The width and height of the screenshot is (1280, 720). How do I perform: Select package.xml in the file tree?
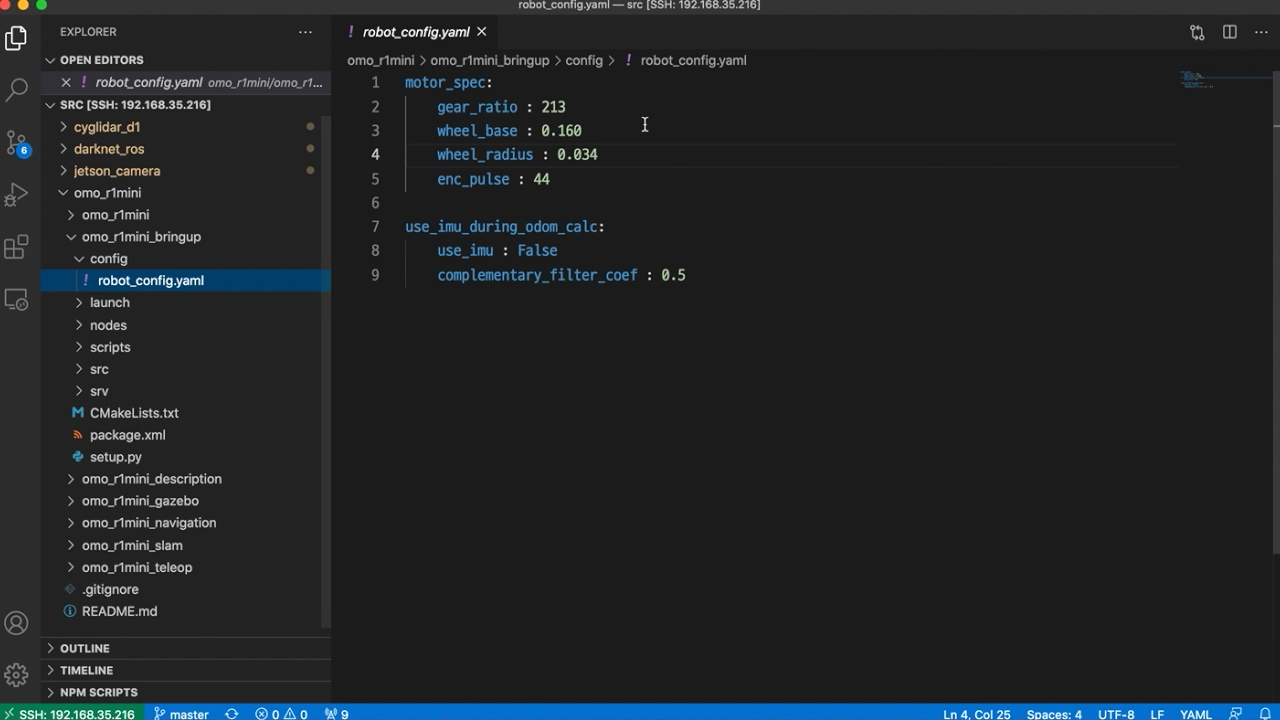127,435
